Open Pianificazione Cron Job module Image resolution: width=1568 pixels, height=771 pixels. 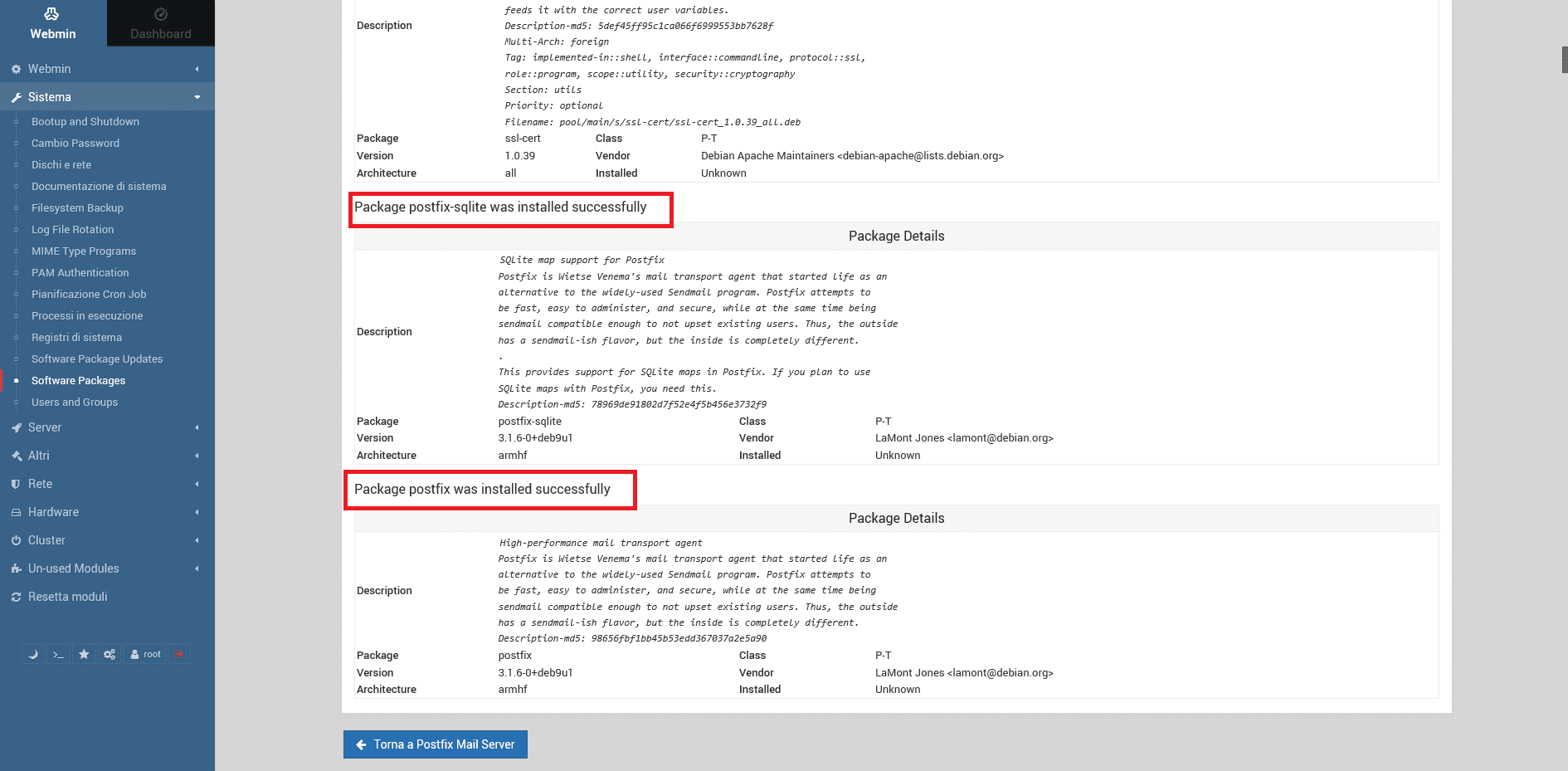89,294
